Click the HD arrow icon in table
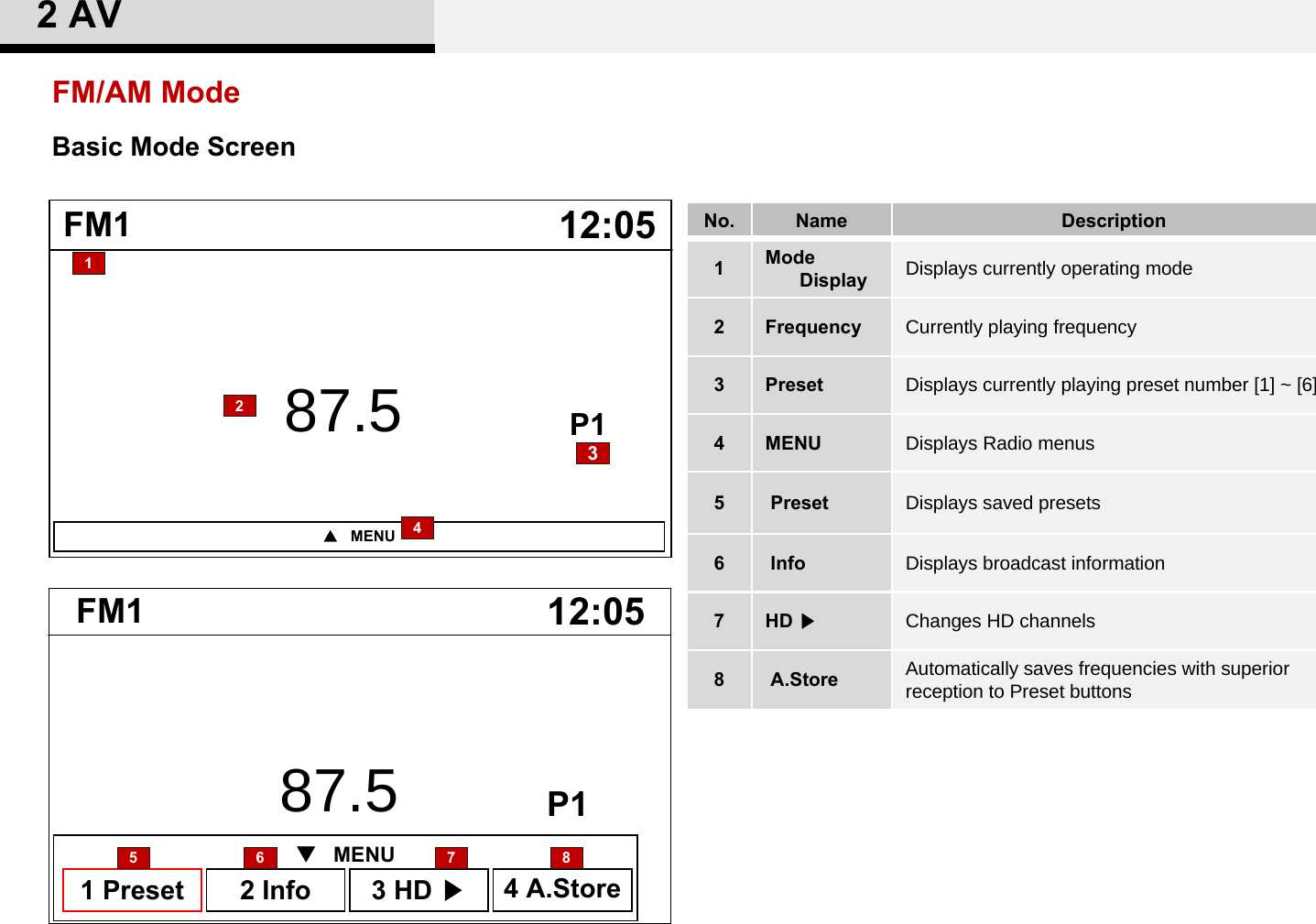 [808, 621]
